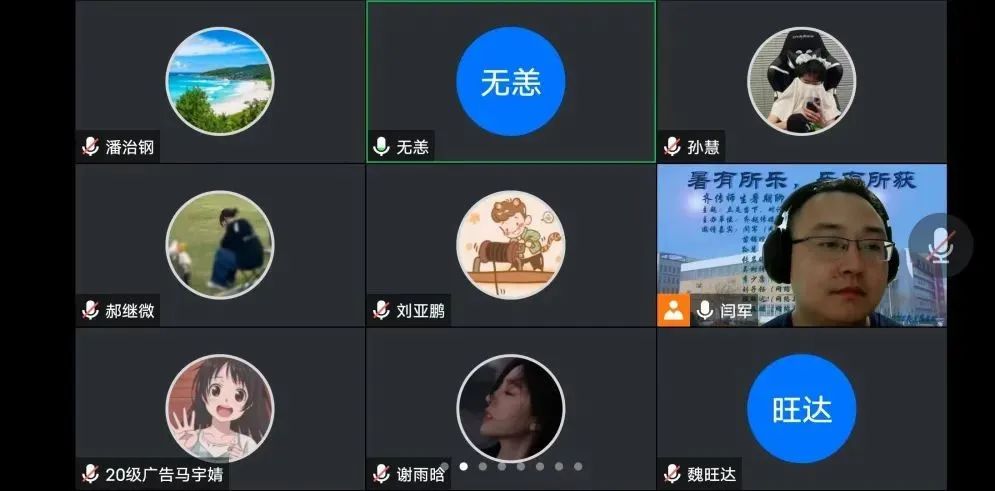Click 魏旺达's muted microphone icon
This screenshot has height=491, width=995.
point(672,474)
